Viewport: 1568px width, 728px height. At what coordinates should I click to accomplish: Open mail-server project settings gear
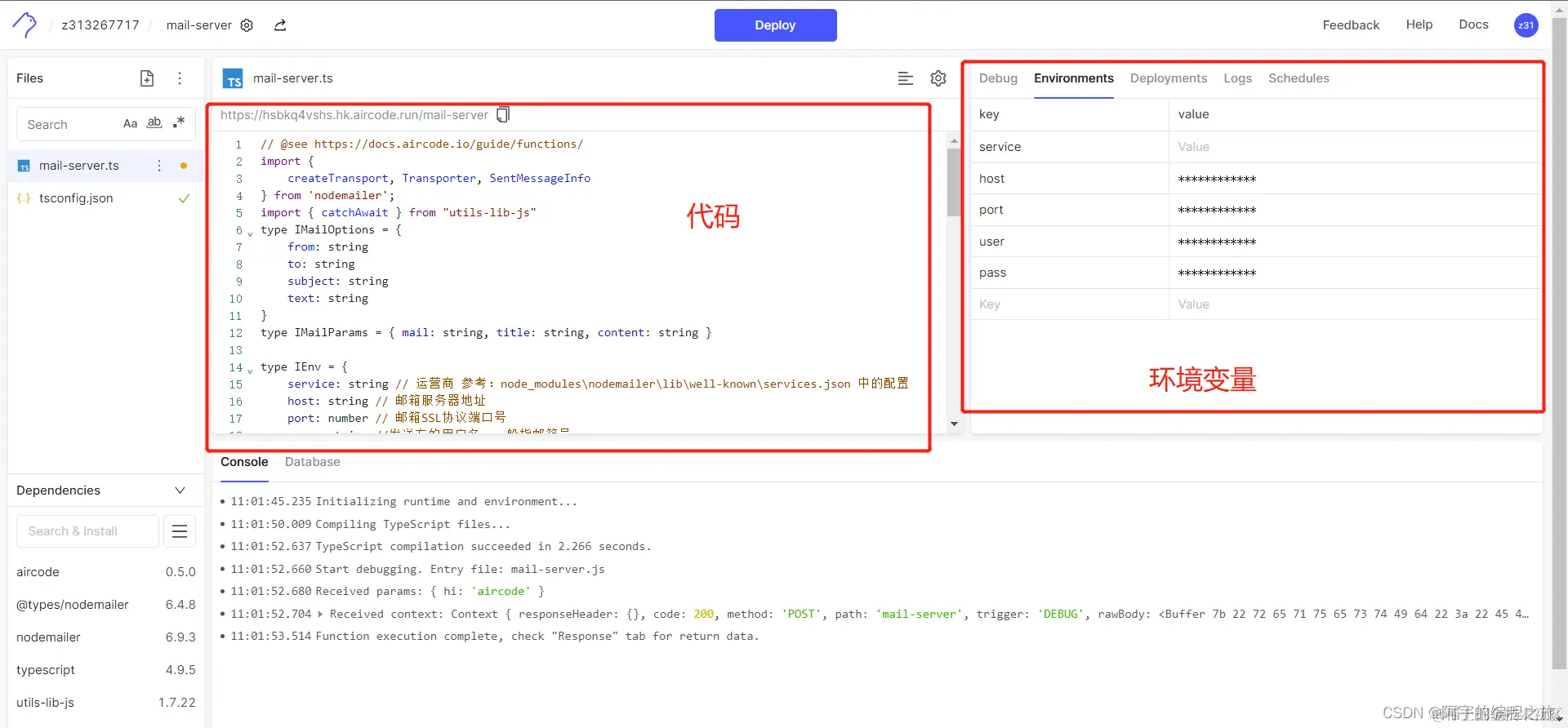point(247,25)
